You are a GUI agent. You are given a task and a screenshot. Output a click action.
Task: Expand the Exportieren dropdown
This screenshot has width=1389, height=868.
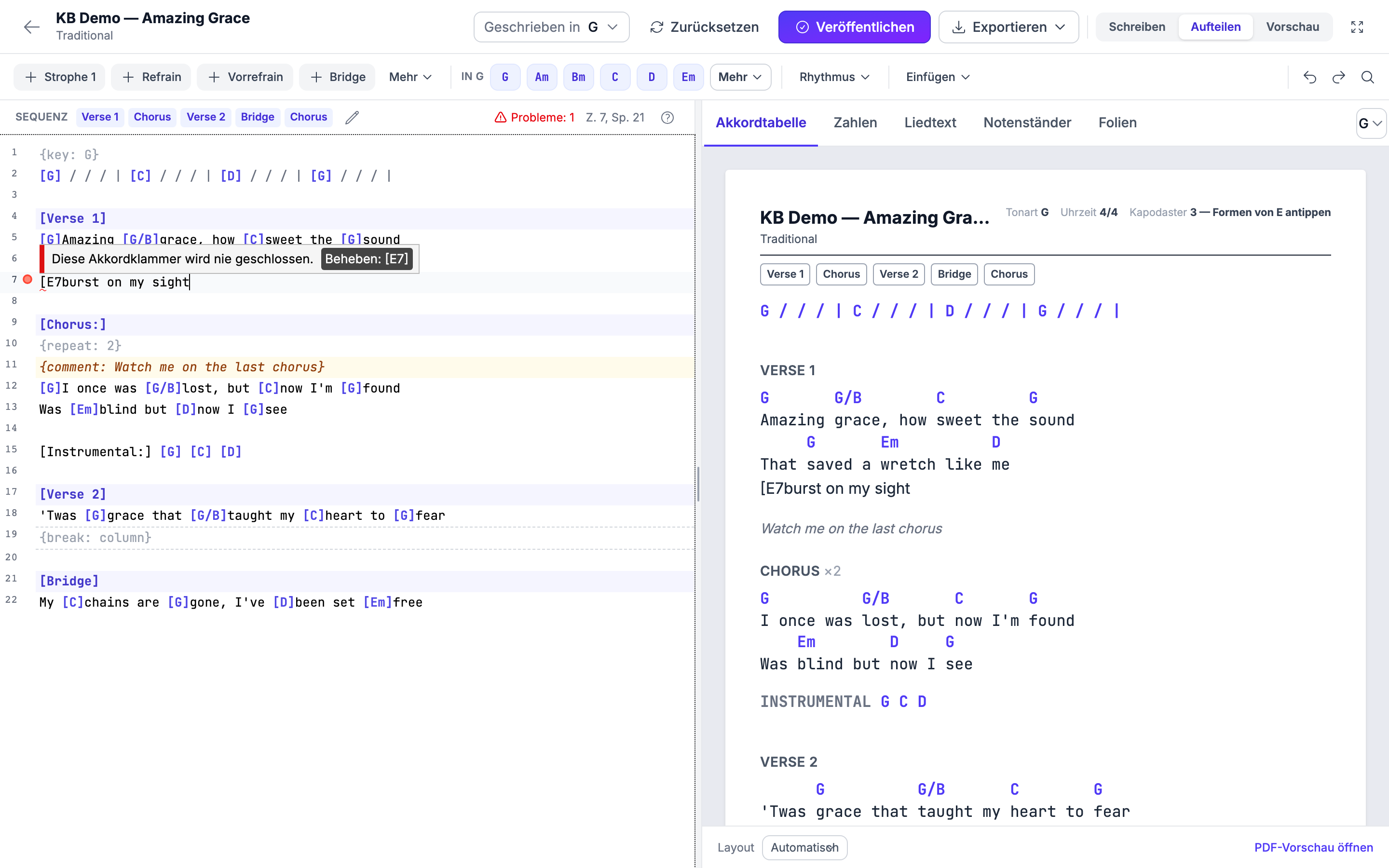click(1008, 27)
